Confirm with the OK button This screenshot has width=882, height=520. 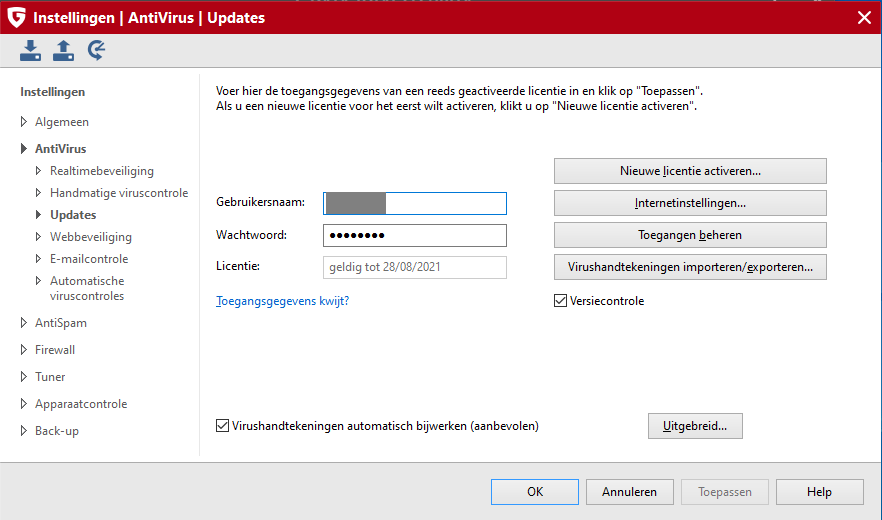(x=535, y=492)
